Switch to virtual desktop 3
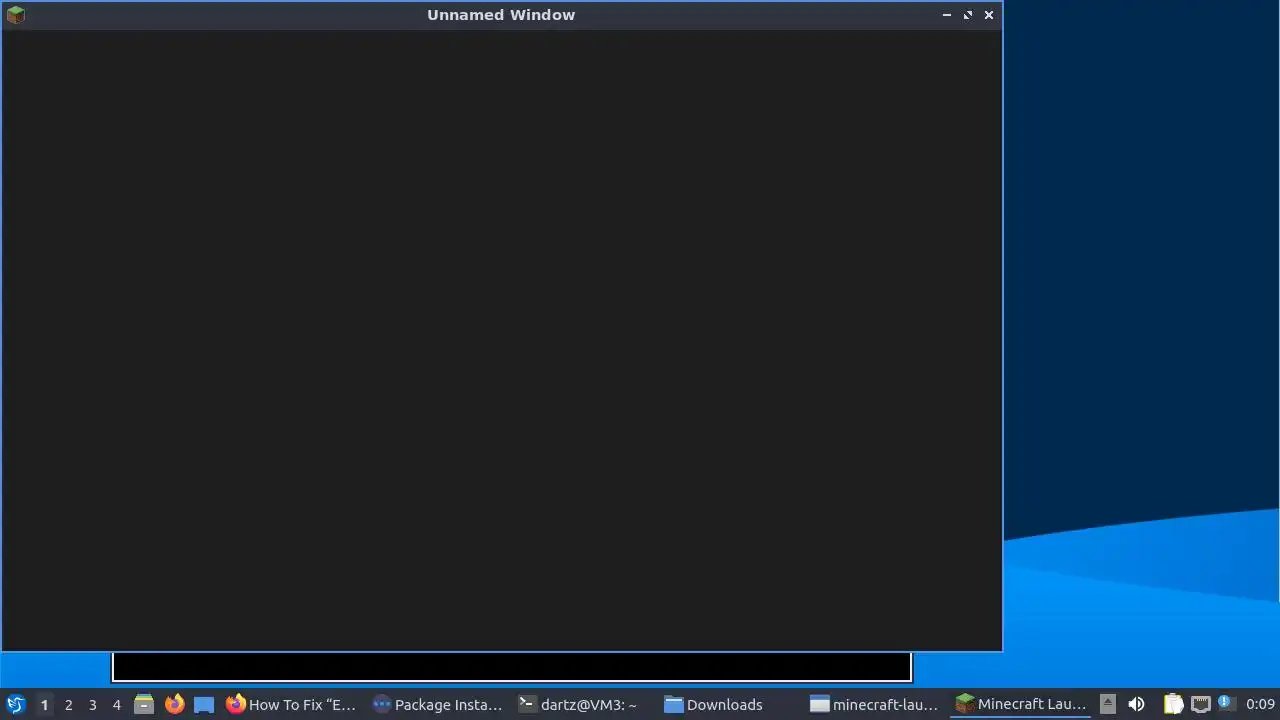The height and width of the screenshot is (720, 1280). pos(92,705)
